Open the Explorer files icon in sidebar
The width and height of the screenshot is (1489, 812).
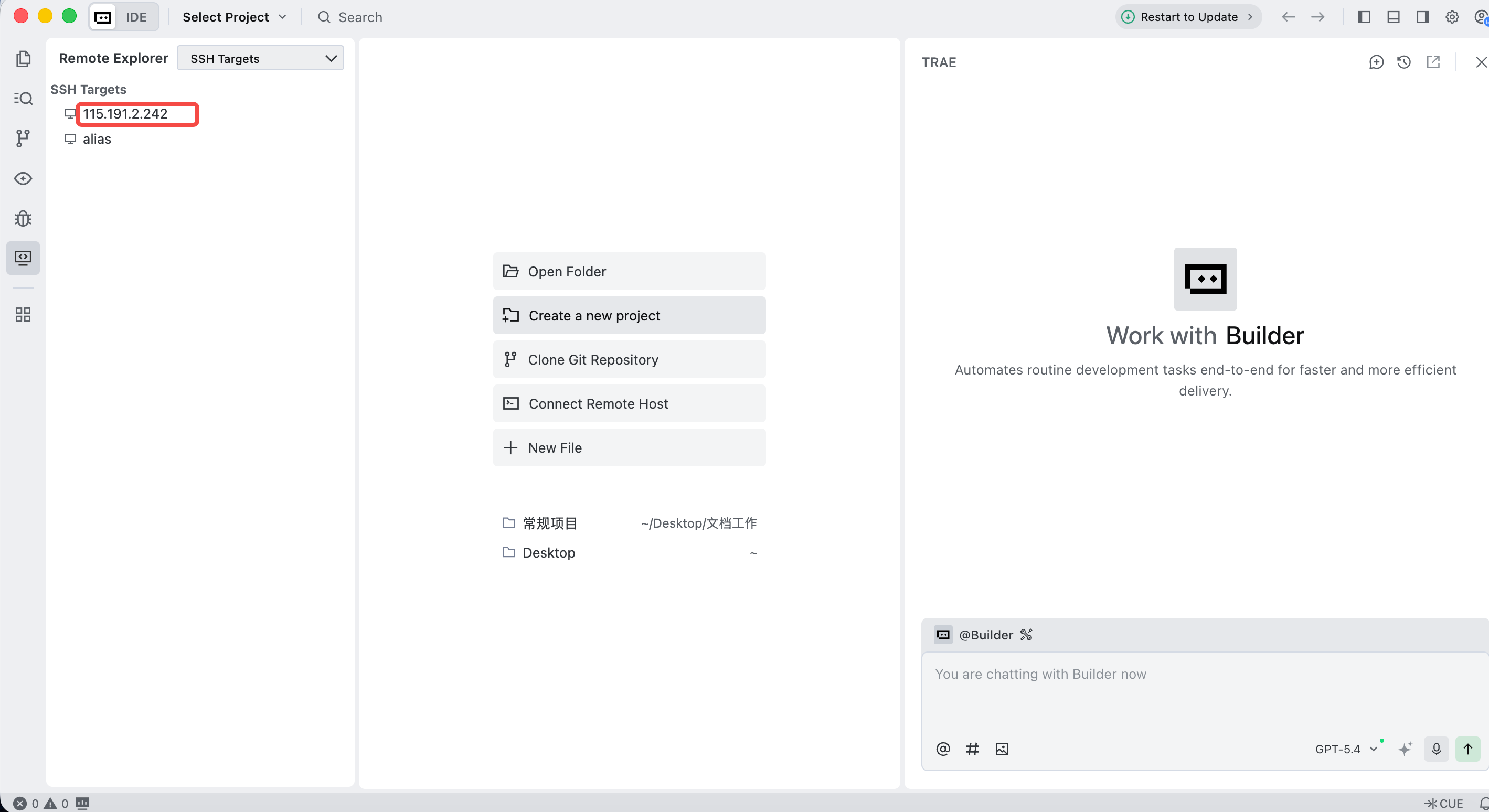point(23,58)
